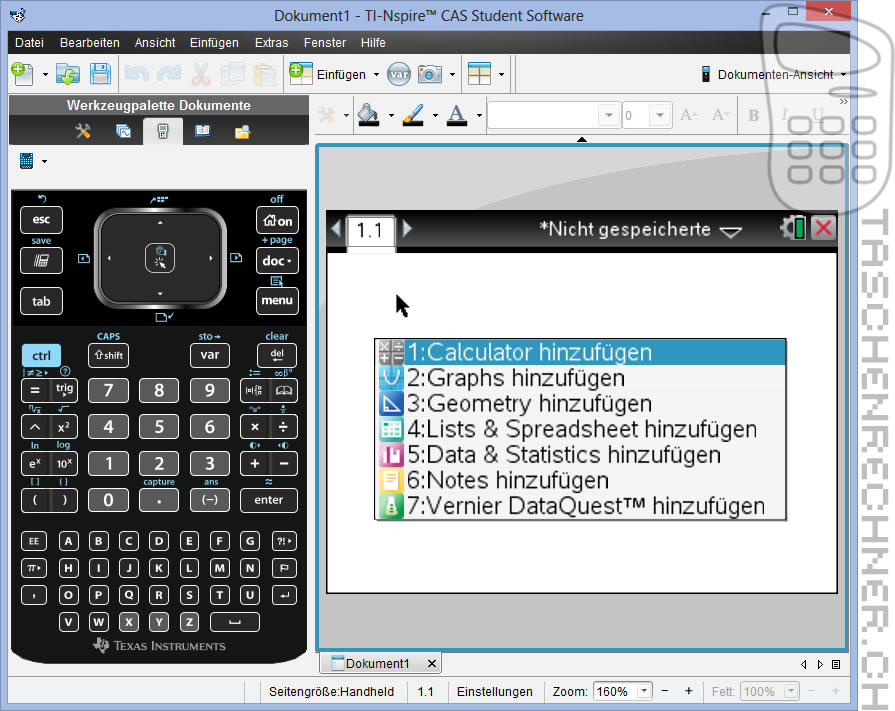
Task: Click the trig key on keypad
Action: [x=64, y=390]
